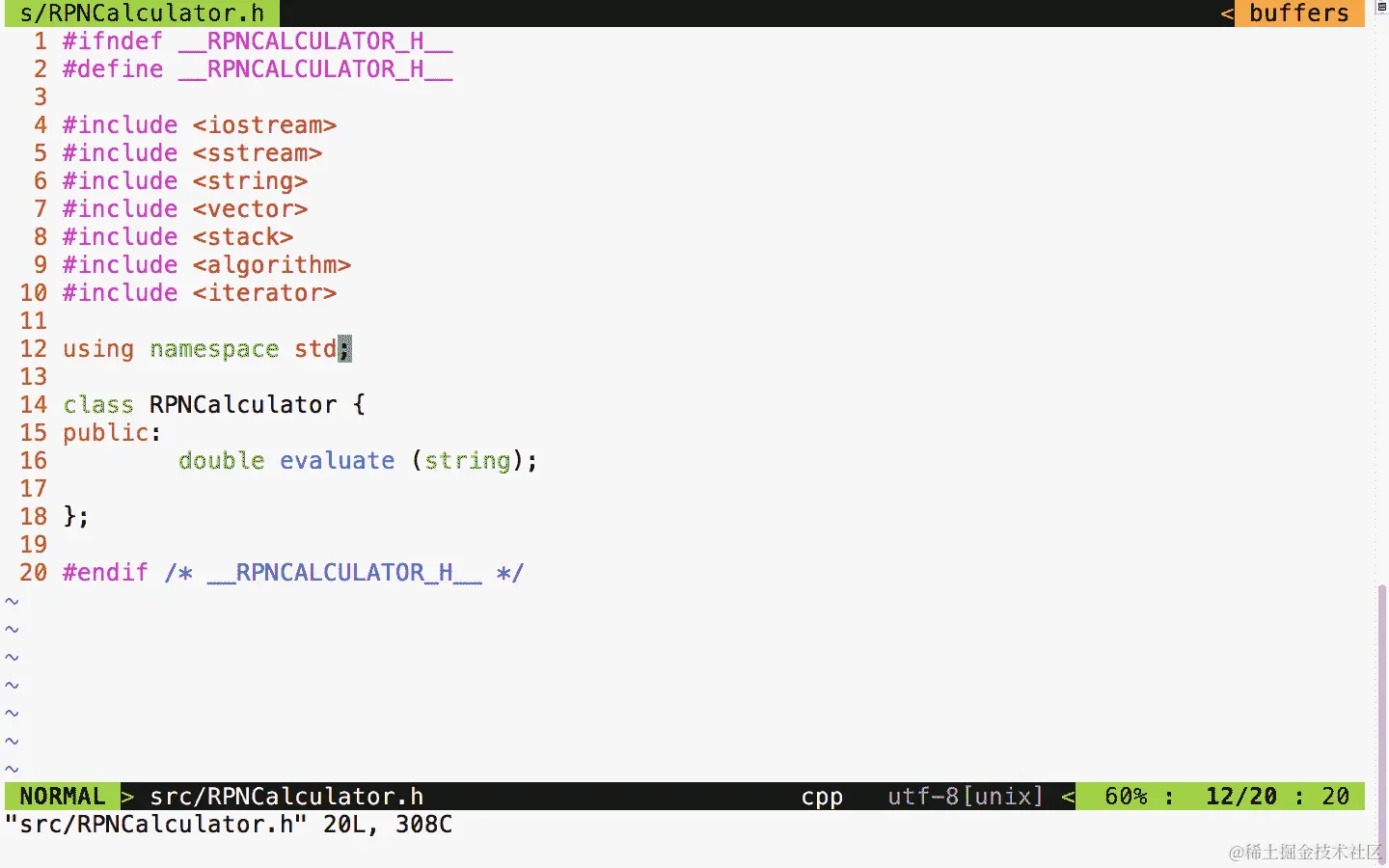Click <algorithm> on line 9
The height and width of the screenshot is (868, 1389).
pos(272,265)
